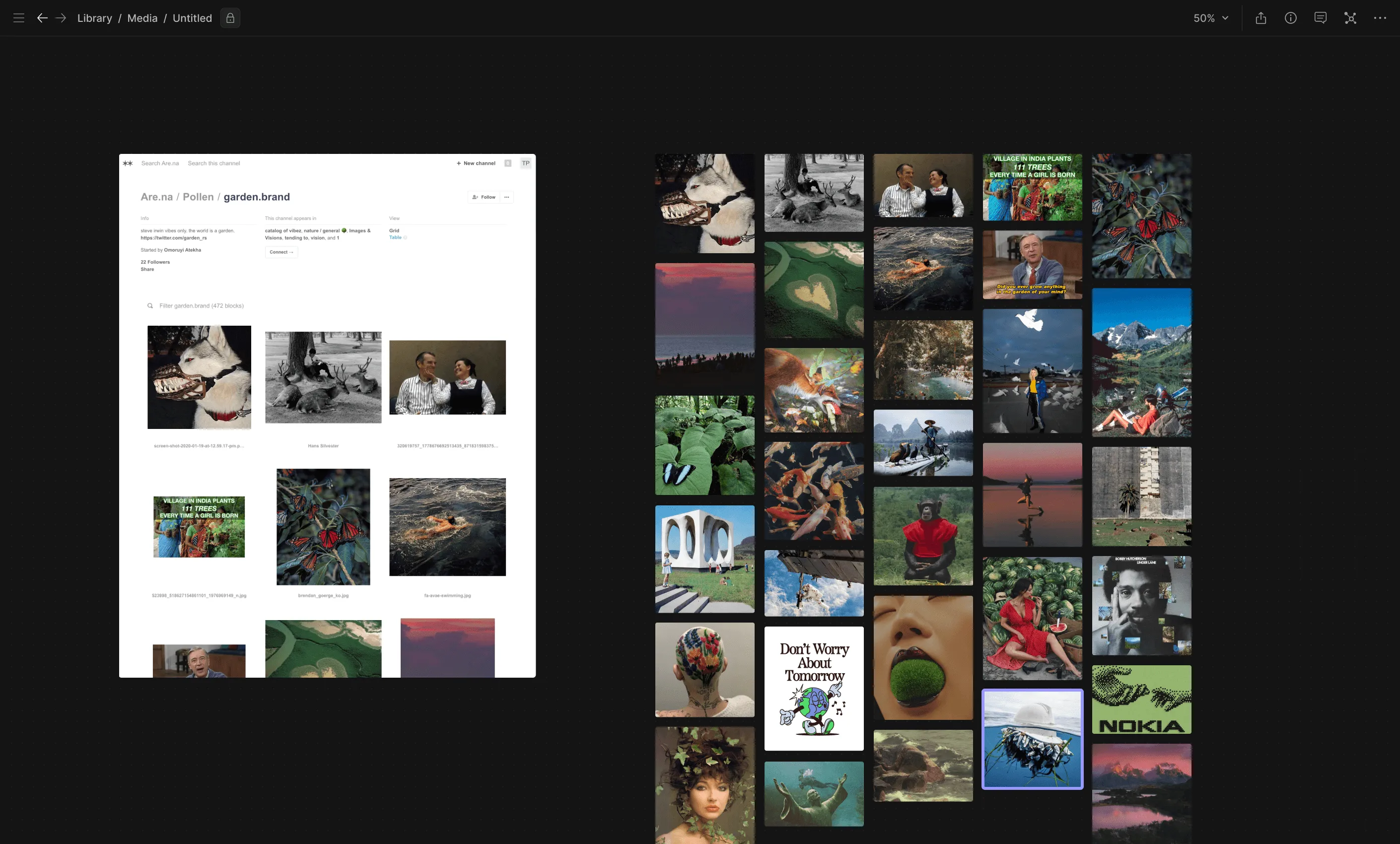Select the heart-shaped island aerial photo

coord(814,290)
